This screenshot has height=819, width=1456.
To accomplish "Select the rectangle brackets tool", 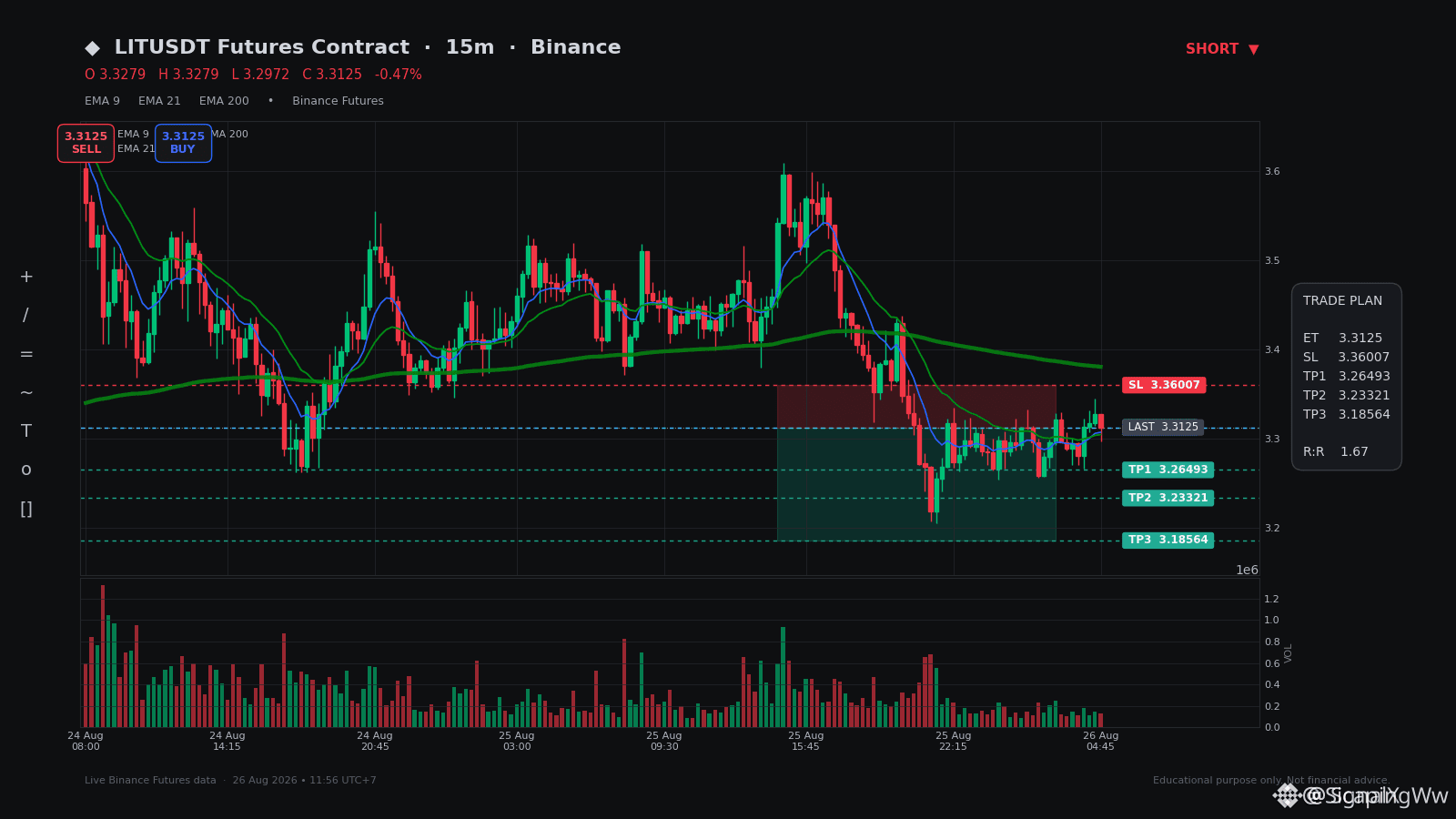I will tap(26, 509).
